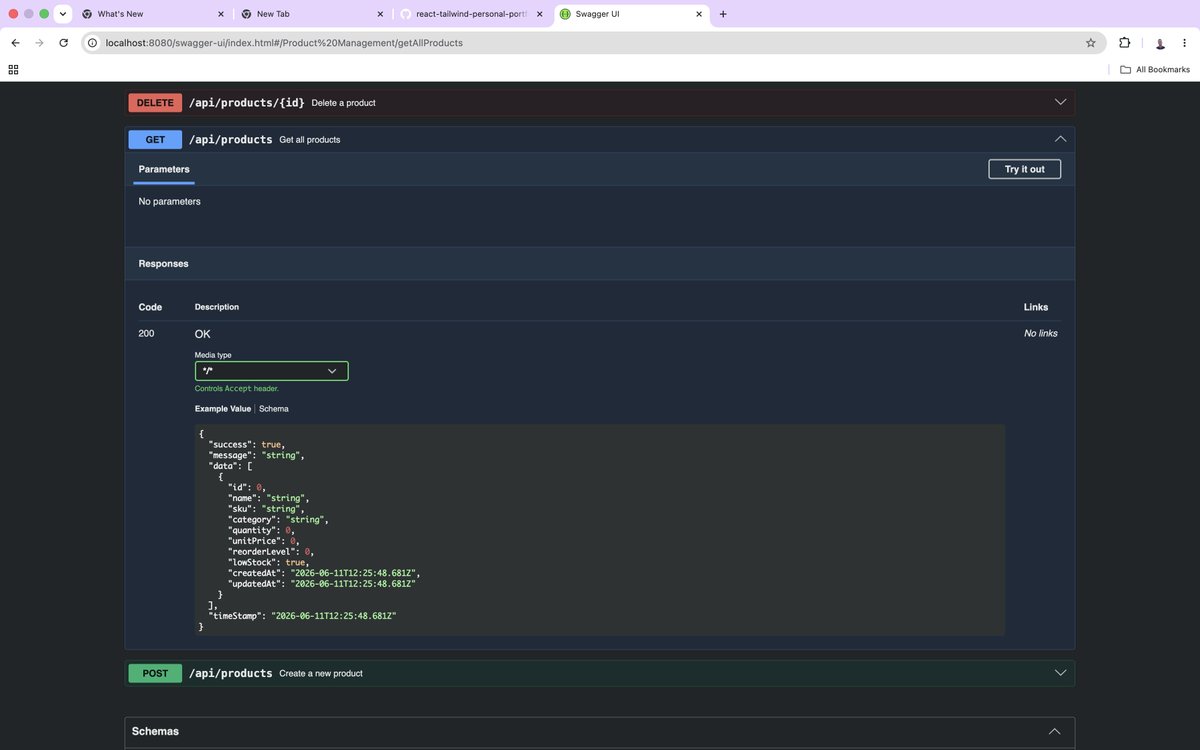
Task: Switch to the Schema view
Action: tap(274, 409)
